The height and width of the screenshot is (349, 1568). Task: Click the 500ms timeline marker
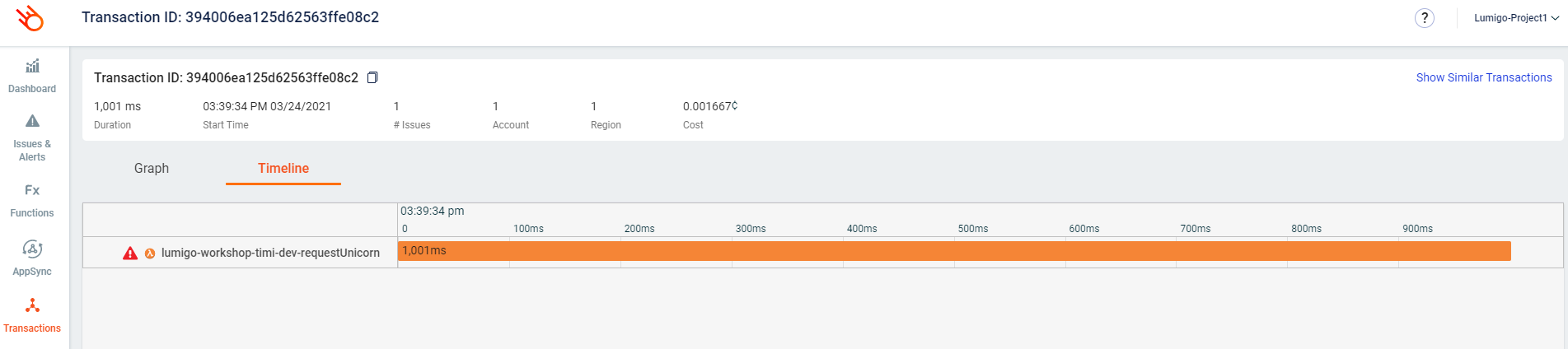(x=973, y=229)
